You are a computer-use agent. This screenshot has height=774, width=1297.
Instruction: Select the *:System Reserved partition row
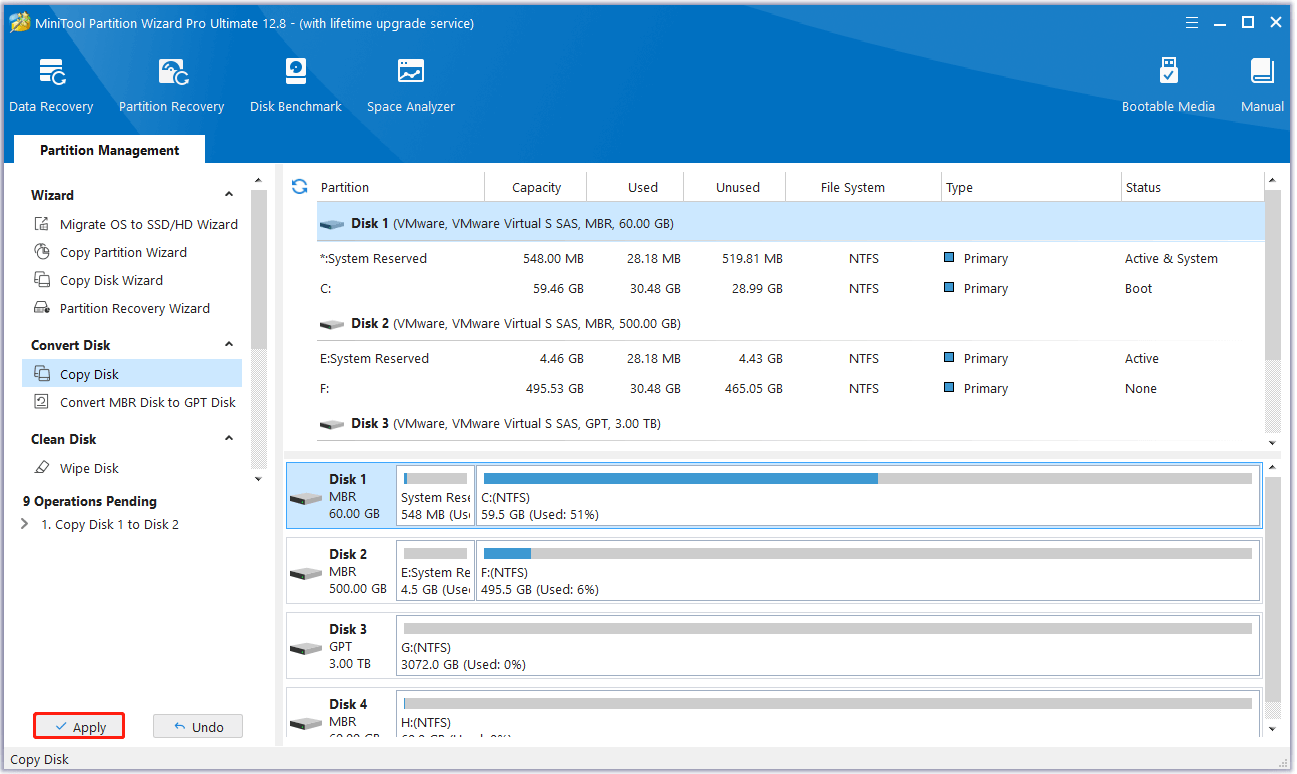[x=790, y=258]
